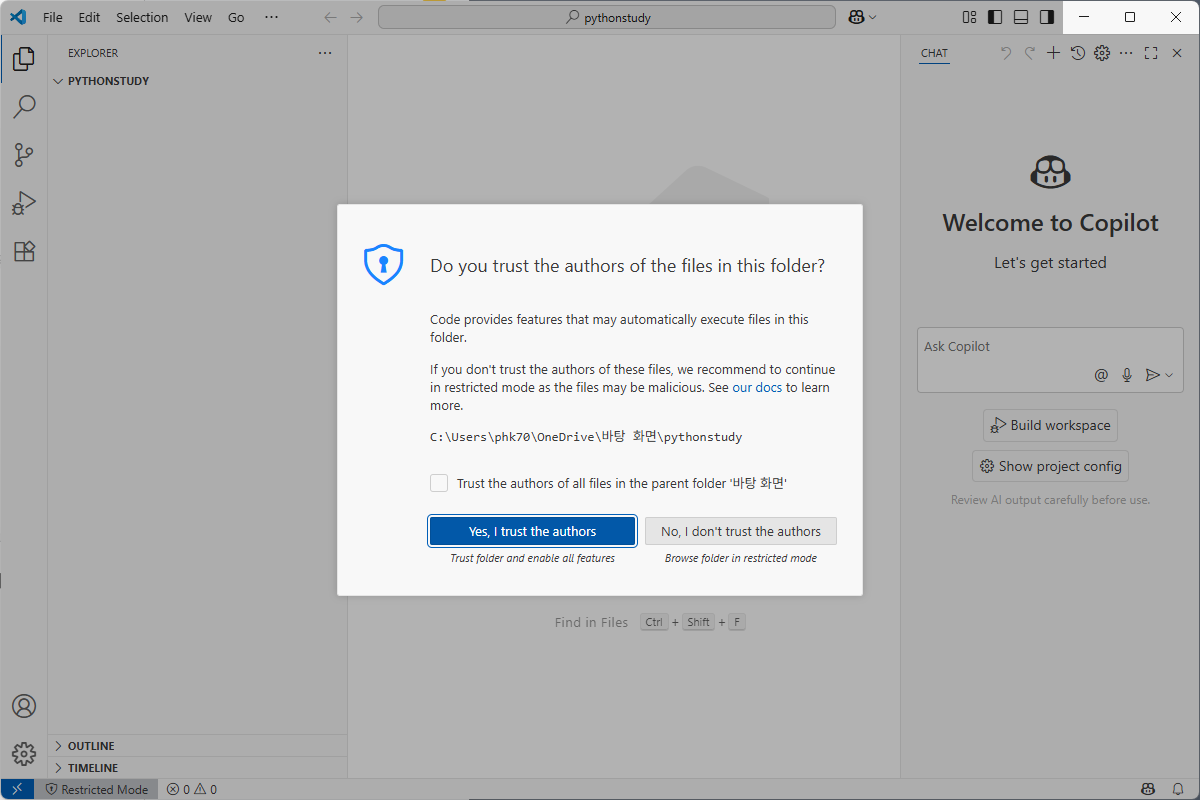Viewport: 1200px width, 800px height.
Task: Open the send button dropdown arrow
Action: (x=1169, y=376)
